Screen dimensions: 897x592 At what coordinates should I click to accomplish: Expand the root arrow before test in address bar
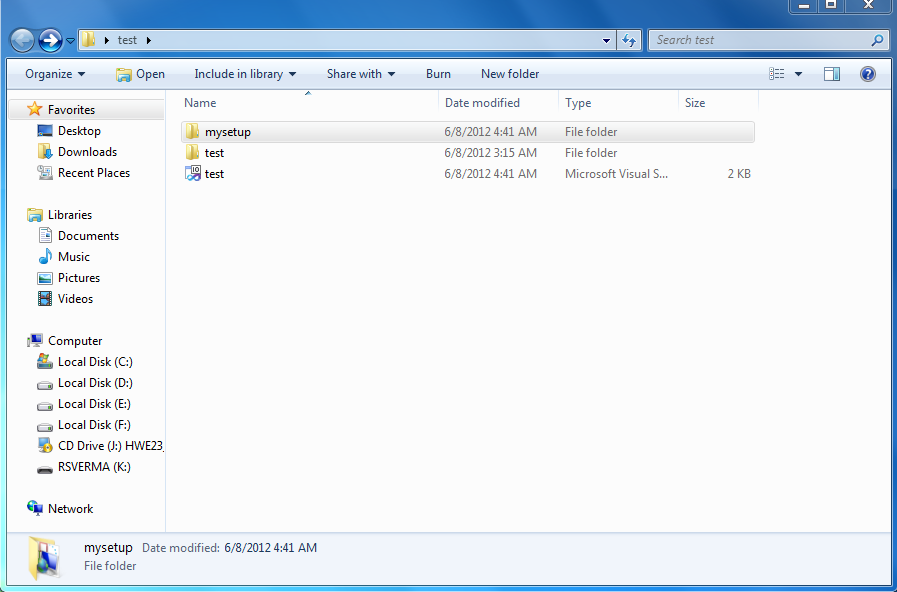pos(106,40)
